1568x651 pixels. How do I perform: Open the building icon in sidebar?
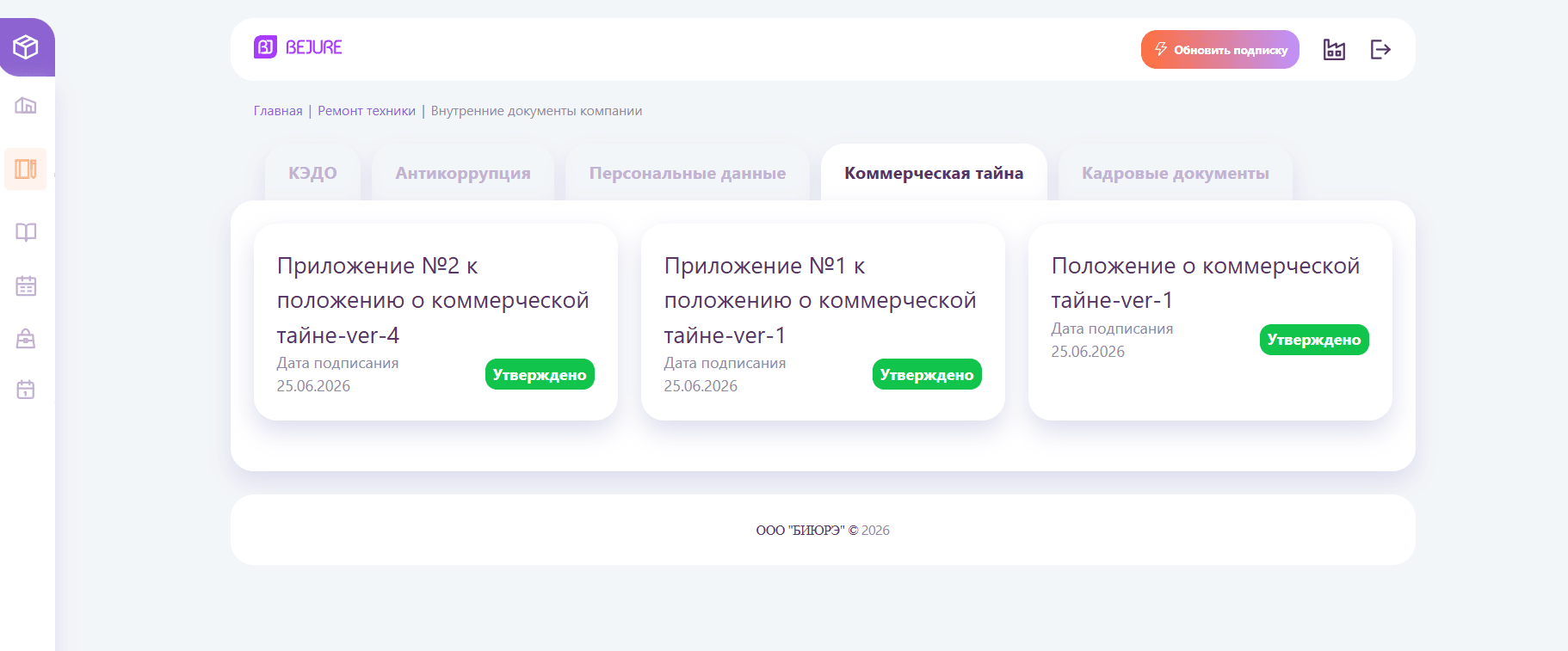pos(26,106)
